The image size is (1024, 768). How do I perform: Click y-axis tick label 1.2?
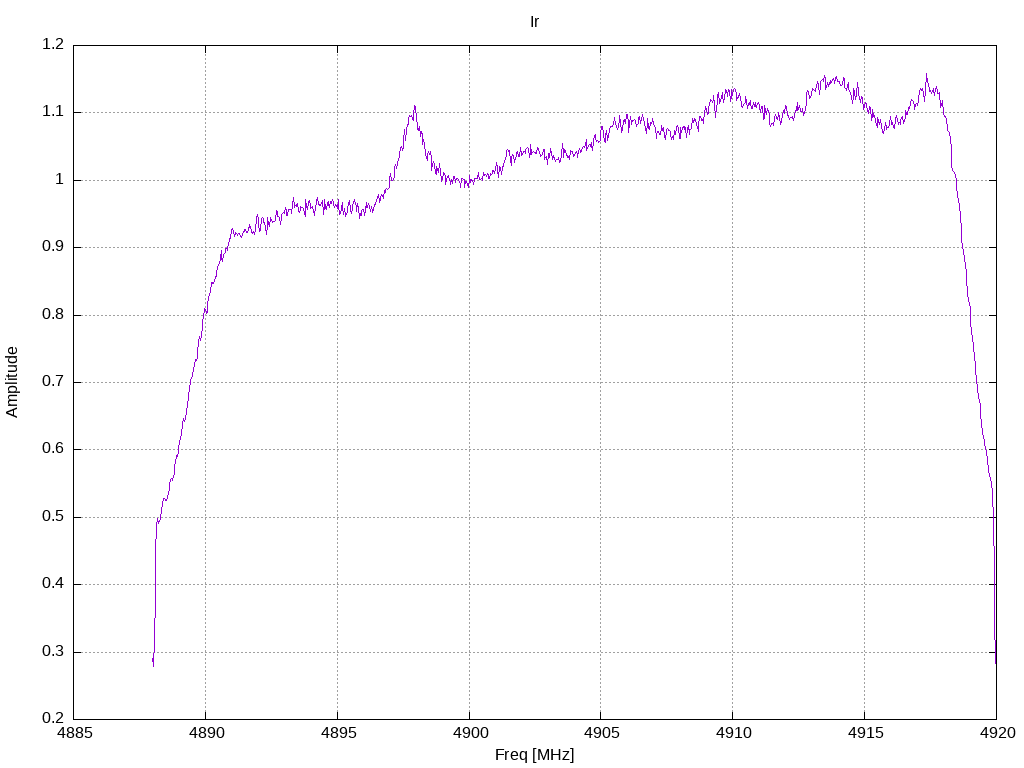pyautogui.click(x=53, y=44)
